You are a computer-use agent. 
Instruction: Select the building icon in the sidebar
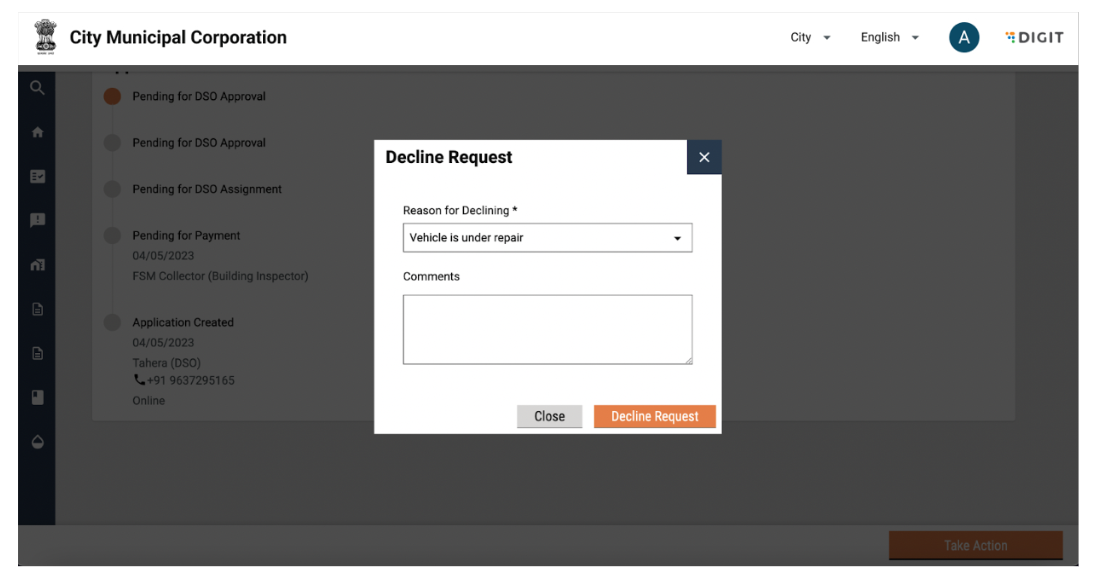37,265
